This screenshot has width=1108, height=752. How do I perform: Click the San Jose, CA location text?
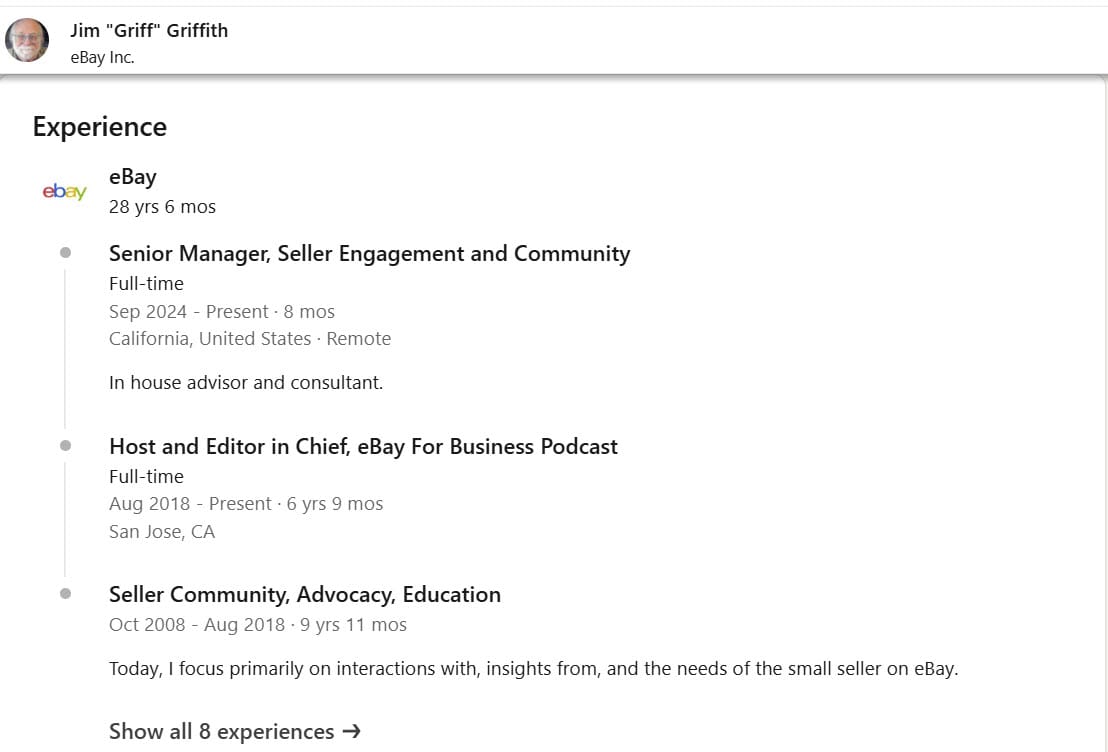[162, 532]
